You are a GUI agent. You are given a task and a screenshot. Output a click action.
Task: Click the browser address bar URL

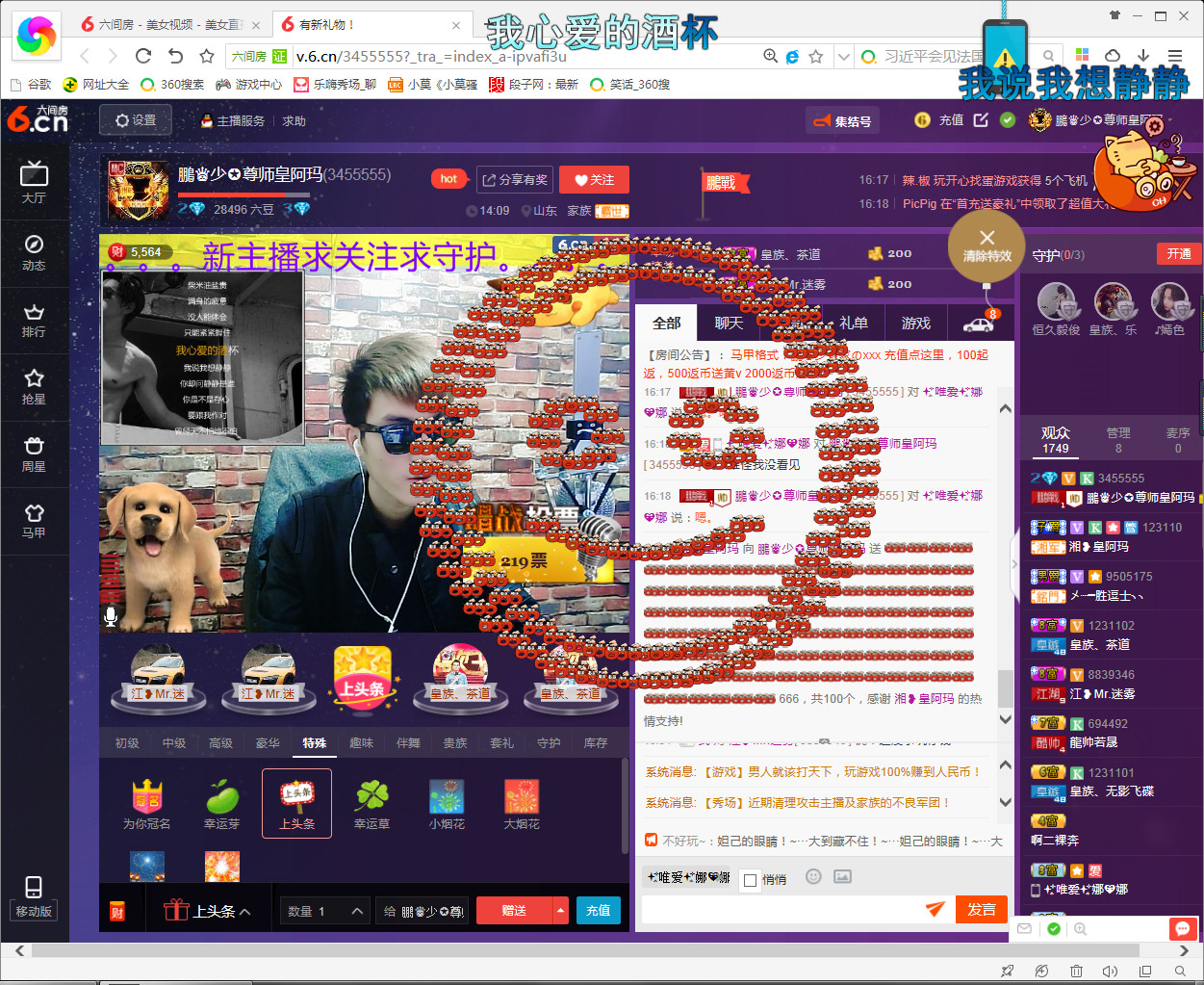pyautogui.click(x=431, y=56)
